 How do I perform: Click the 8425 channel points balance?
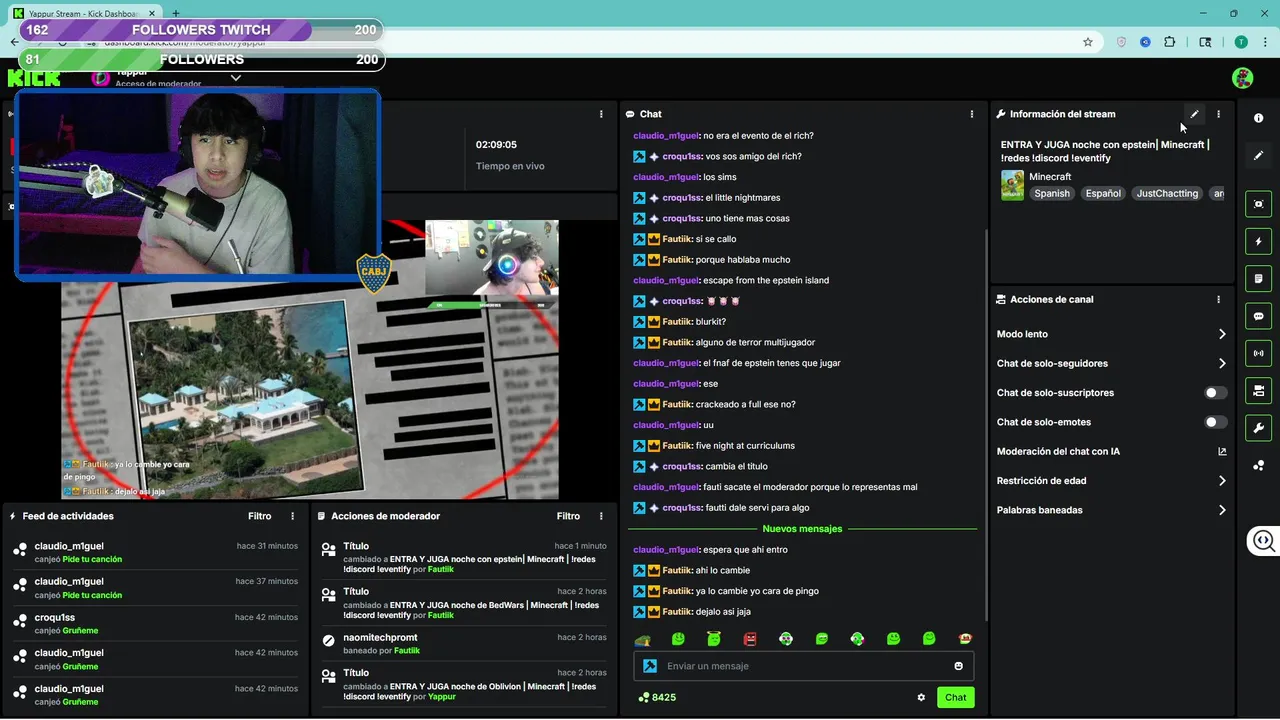click(656, 697)
